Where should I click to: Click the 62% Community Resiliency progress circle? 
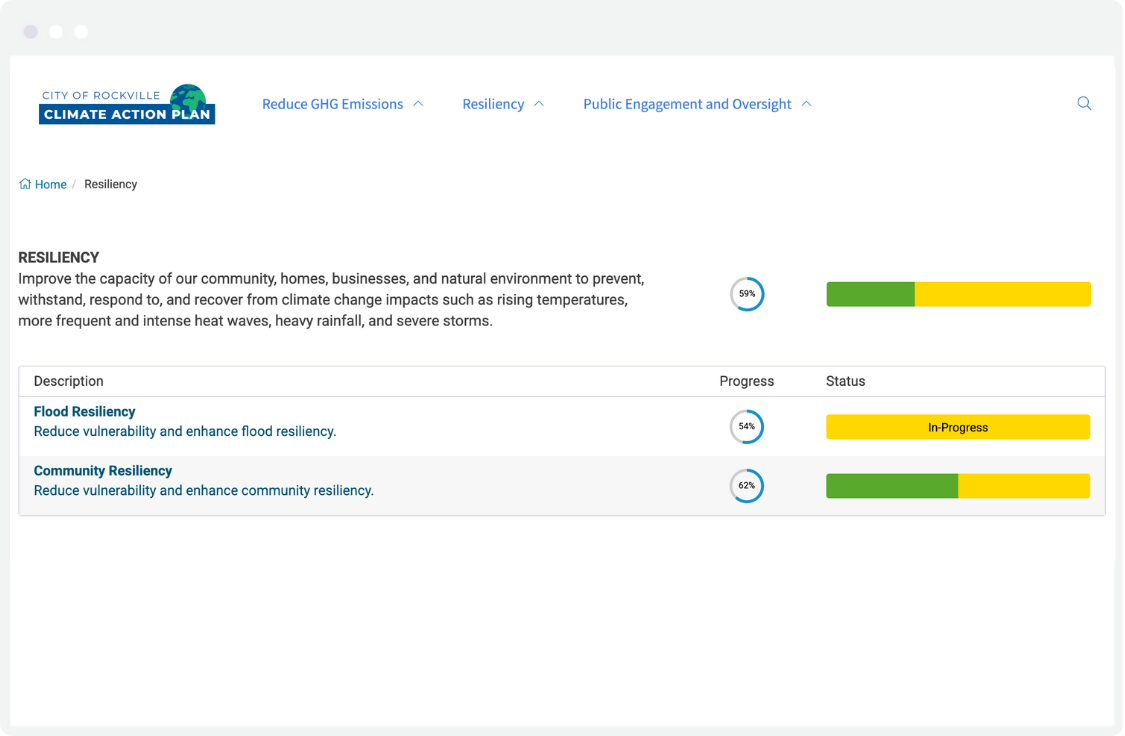tap(747, 486)
